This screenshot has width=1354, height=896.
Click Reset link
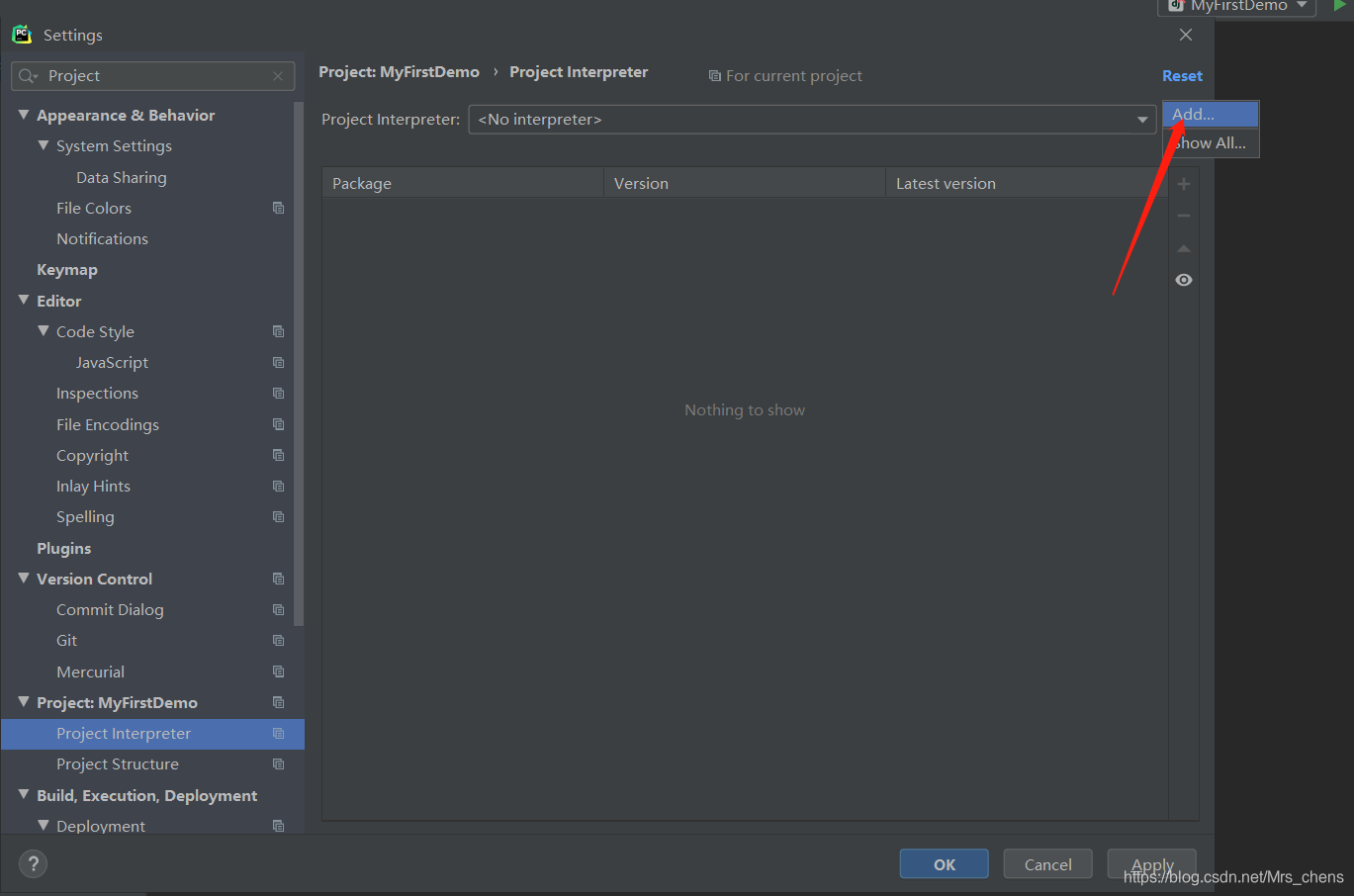coord(1182,76)
